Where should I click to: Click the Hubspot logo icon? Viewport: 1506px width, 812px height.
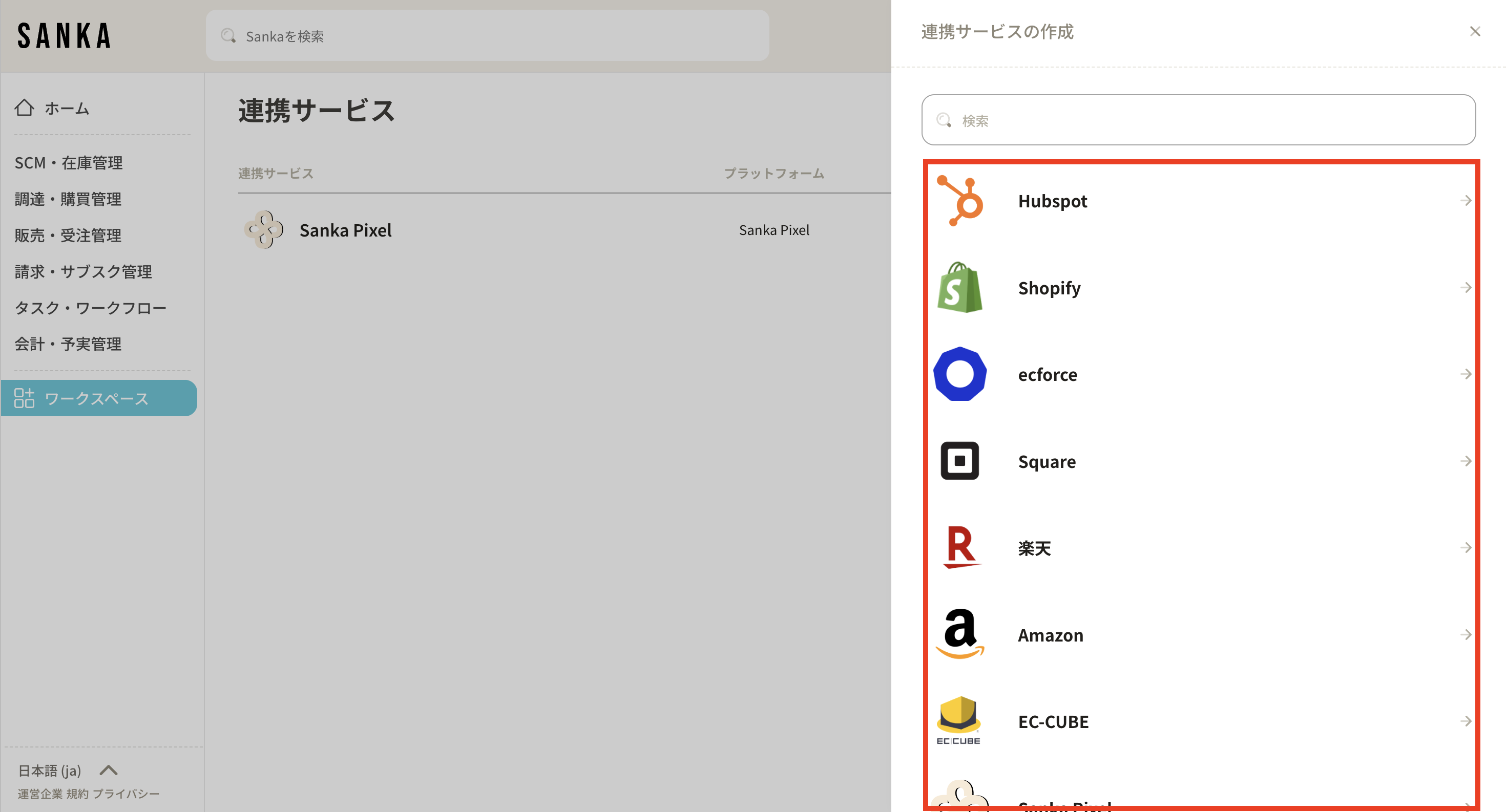tap(960, 201)
